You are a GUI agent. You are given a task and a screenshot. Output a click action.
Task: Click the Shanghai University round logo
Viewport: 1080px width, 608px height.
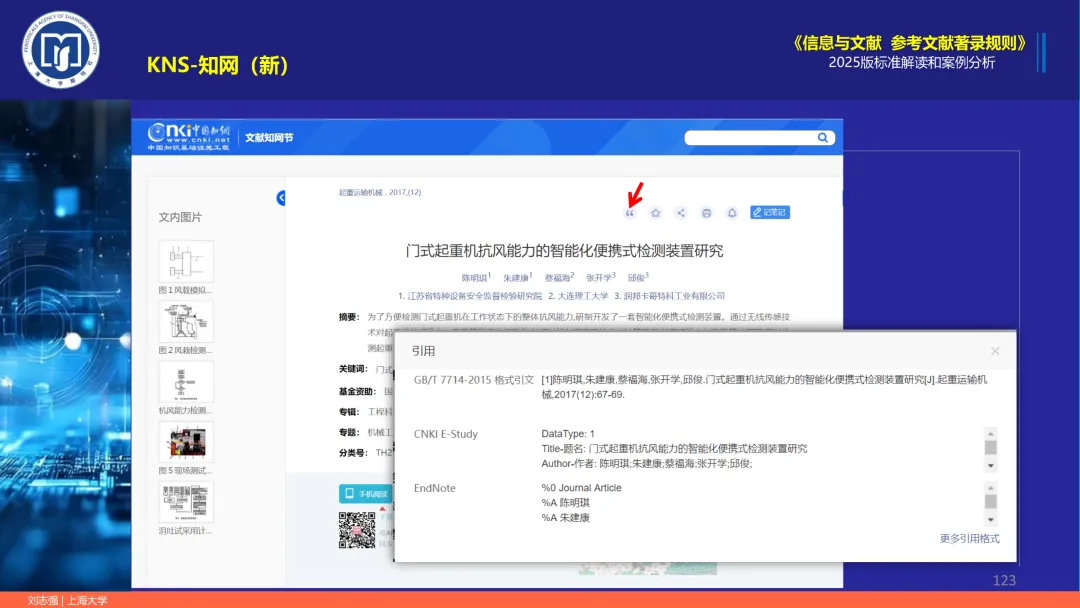point(61,50)
